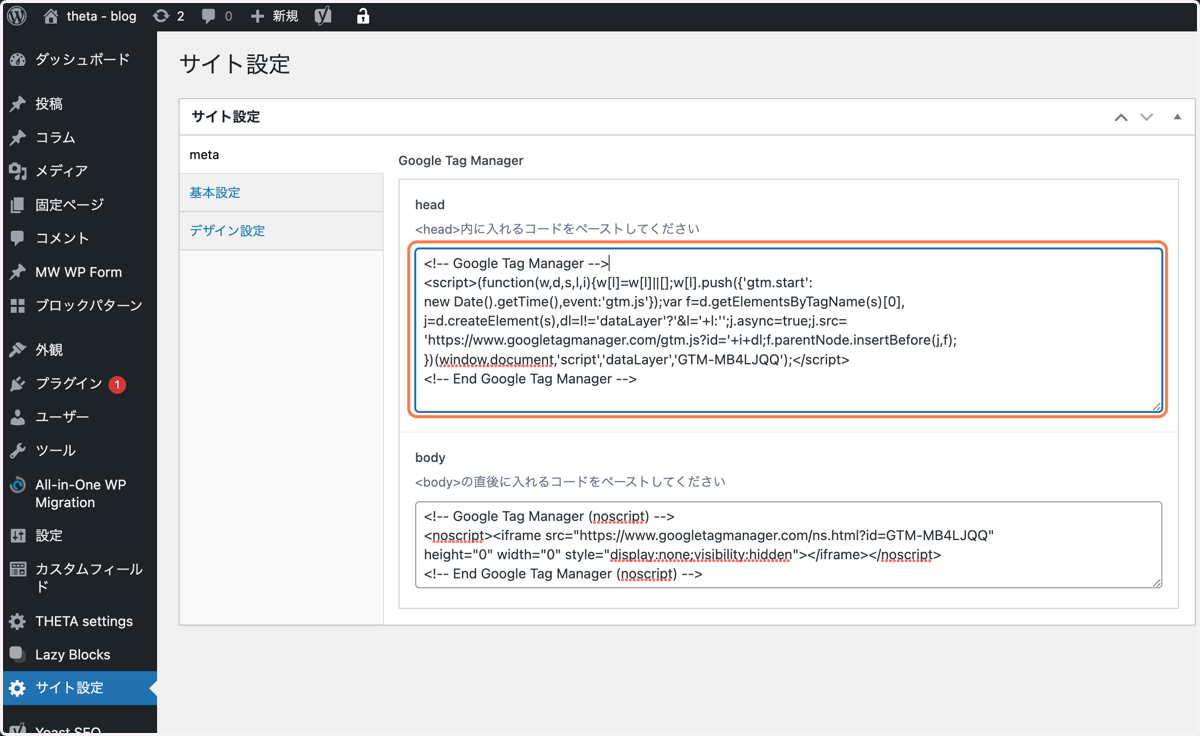Click the plugin update badge showing 1
Image resolution: width=1200 pixels, height=736 pixels.
[x=117, y=384]
